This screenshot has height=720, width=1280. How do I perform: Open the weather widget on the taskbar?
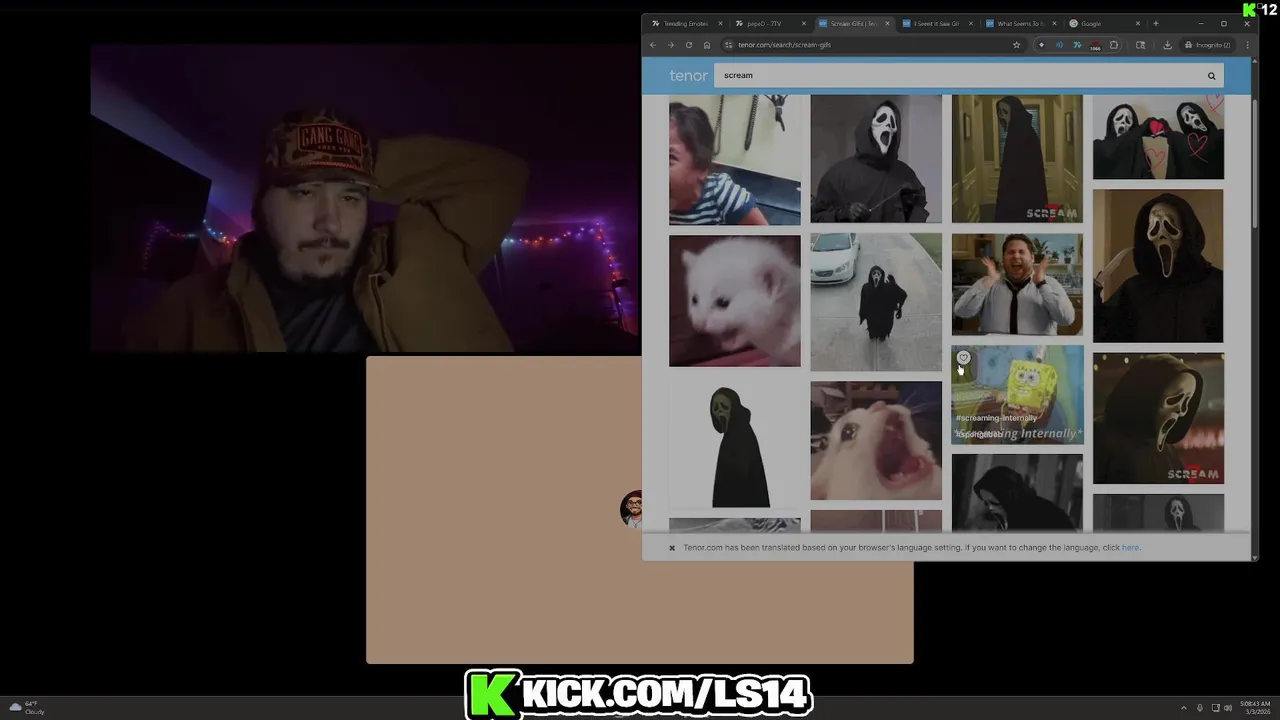27,707
